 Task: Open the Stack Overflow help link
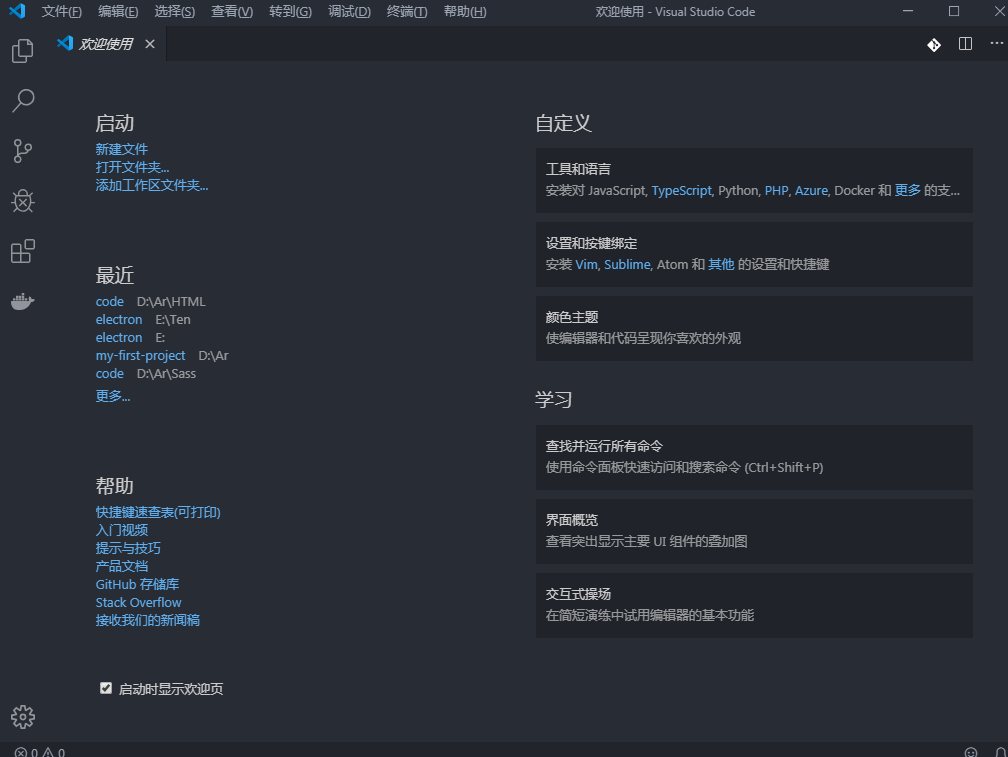[138, 601]
